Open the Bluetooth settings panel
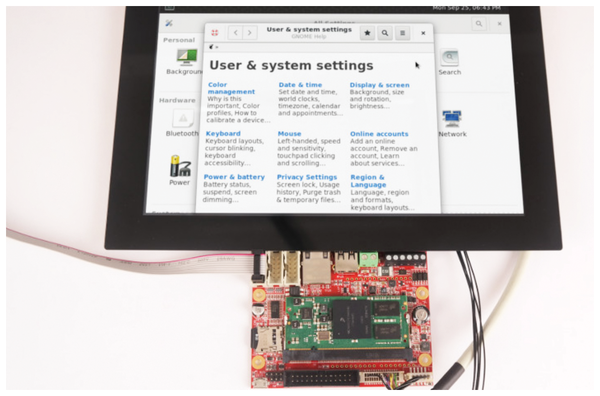This screenshot has width=600, height=396. [x=183, y=119]
